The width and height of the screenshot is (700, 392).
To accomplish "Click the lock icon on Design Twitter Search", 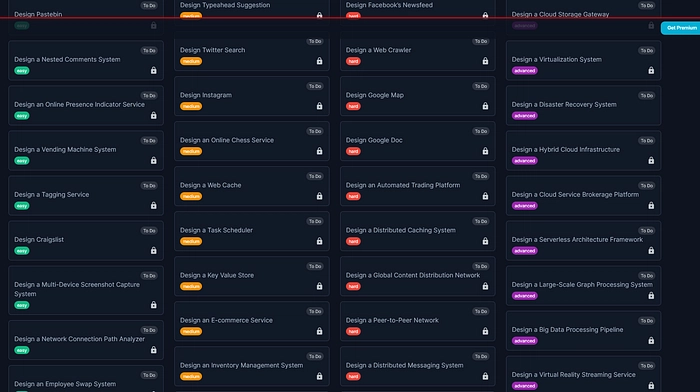I will pyautogui.click(x=319, y=61).
